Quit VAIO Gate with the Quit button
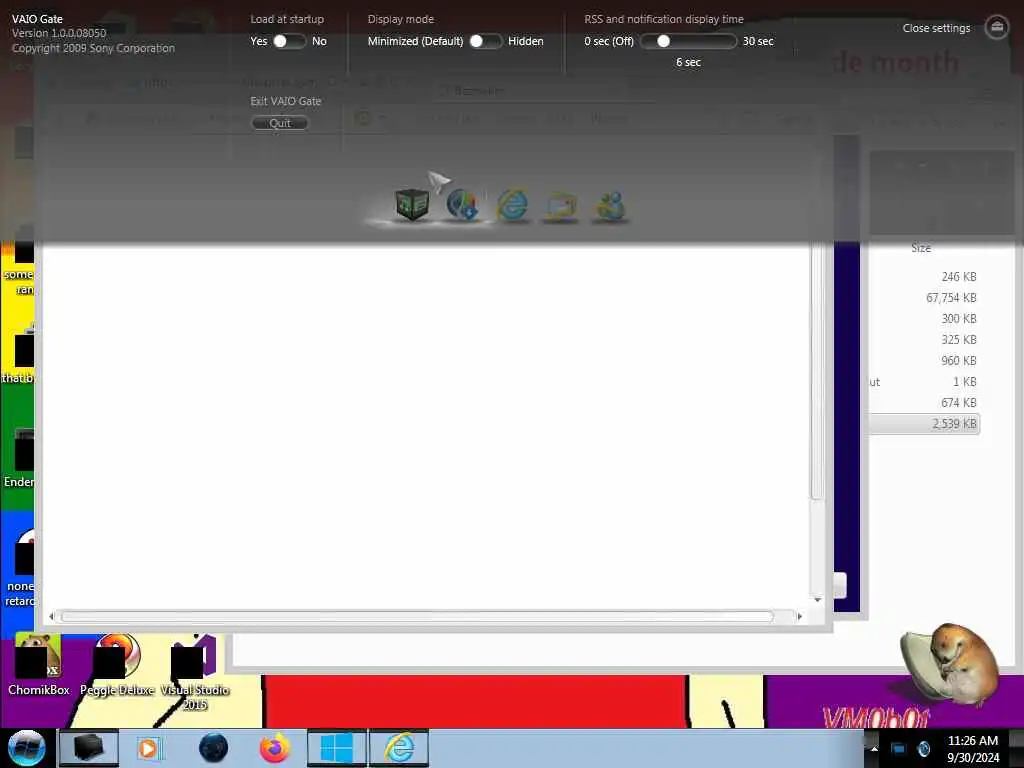 click(x=280, y=123)
